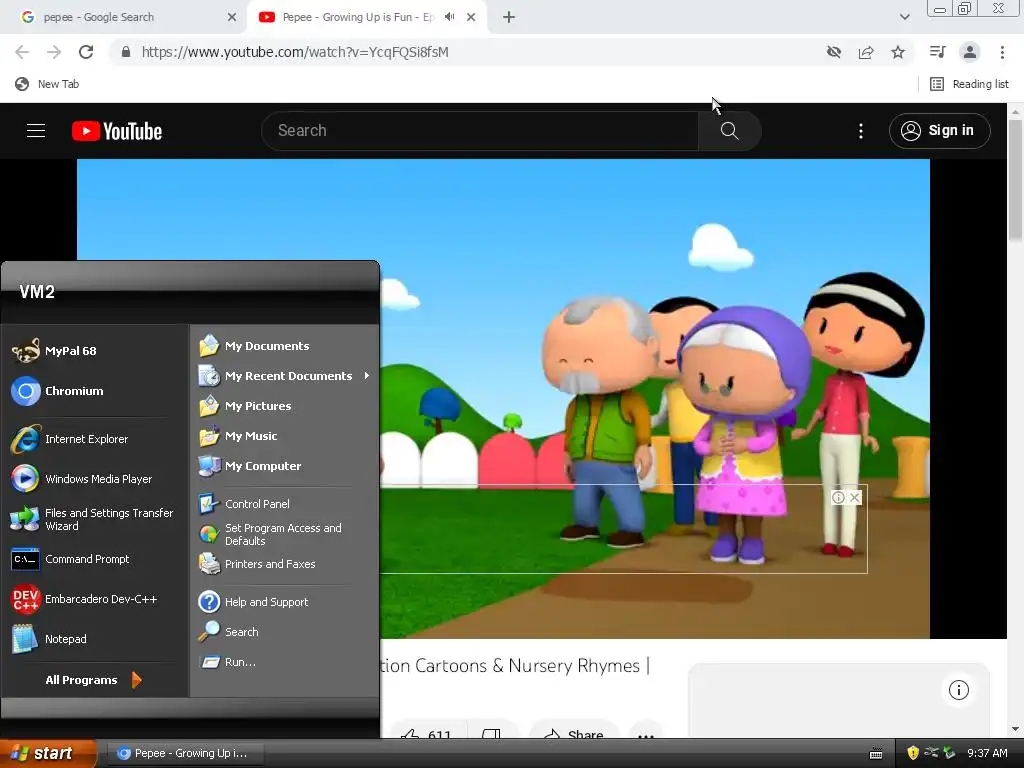Open the tab search dropdown arrow
The height and width of the screenshot is (768, 1024).
[x=904, y=17]
